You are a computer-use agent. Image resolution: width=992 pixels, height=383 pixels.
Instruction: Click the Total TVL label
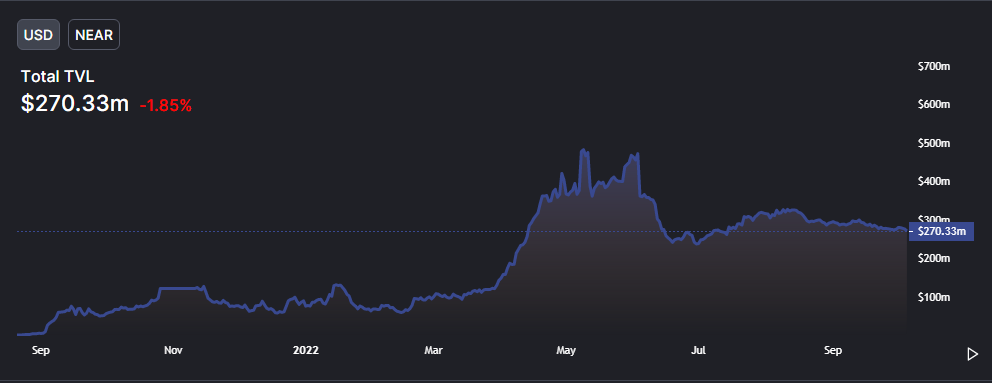[x=58, y=77]
